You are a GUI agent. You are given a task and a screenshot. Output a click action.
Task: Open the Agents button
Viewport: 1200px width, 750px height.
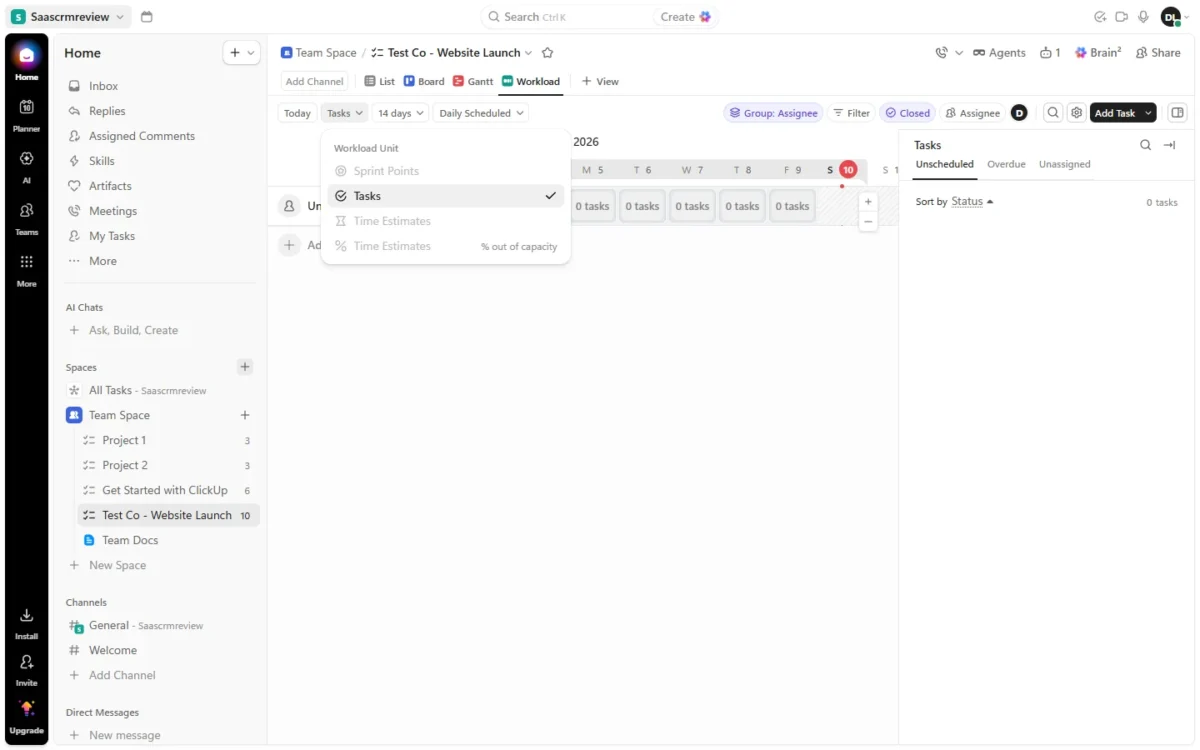[999, 53]
